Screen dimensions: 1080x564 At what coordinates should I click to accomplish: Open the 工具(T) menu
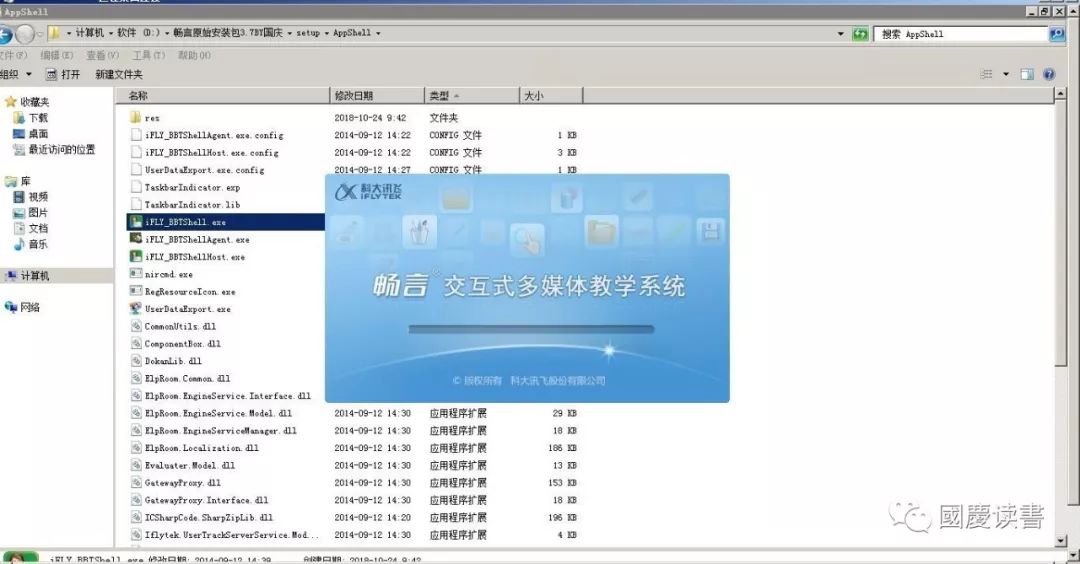pyautogui.click(x=149, y=55)
